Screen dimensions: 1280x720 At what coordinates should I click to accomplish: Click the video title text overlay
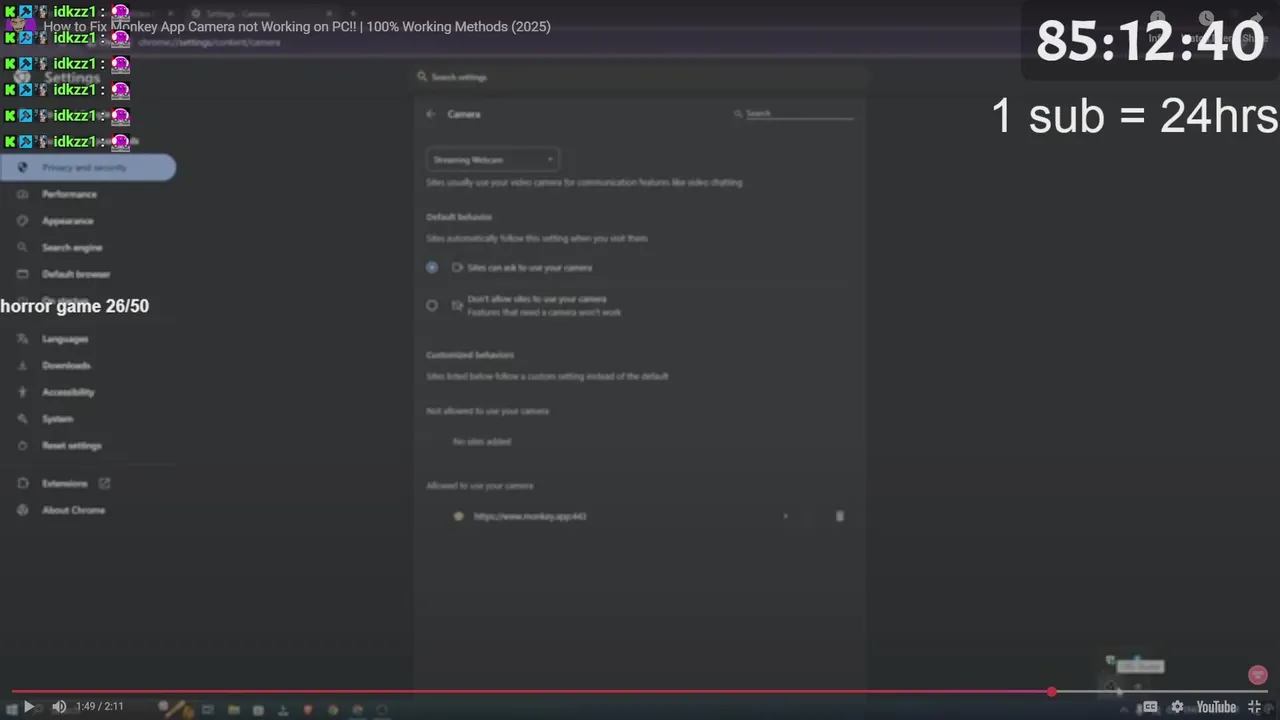click(297, 27)
